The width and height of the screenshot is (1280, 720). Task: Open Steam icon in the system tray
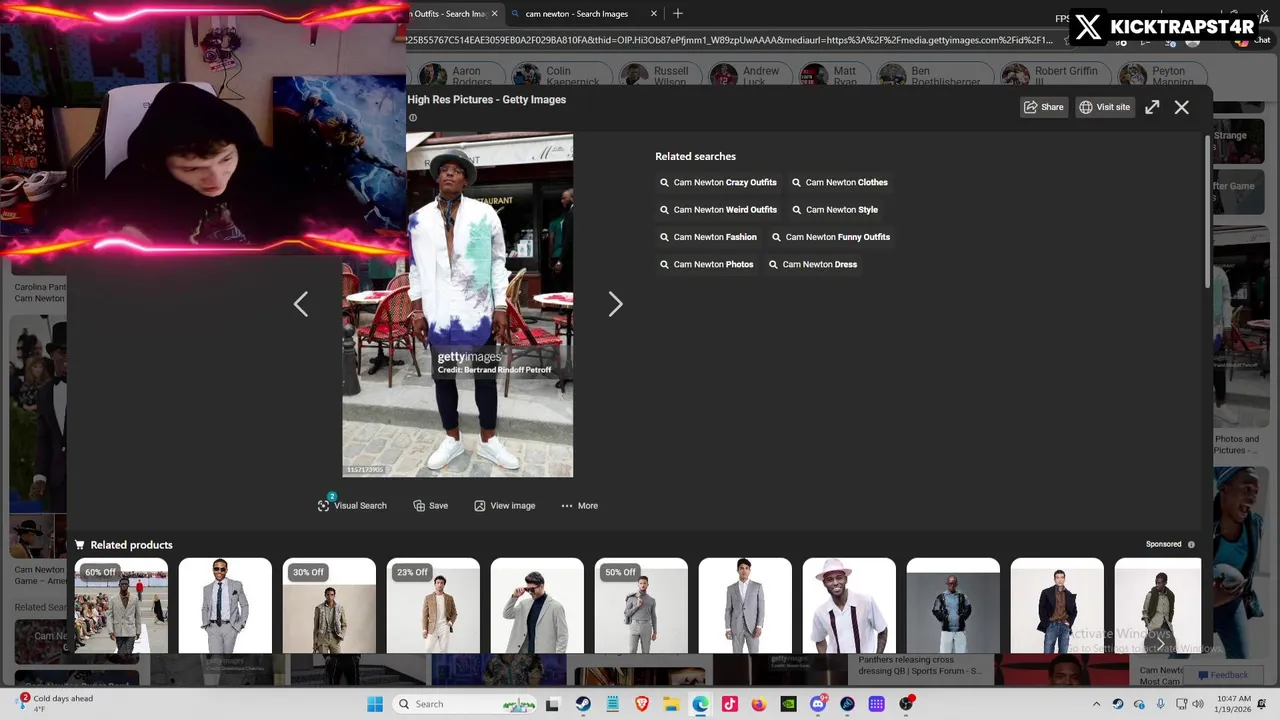(1118, 704)
